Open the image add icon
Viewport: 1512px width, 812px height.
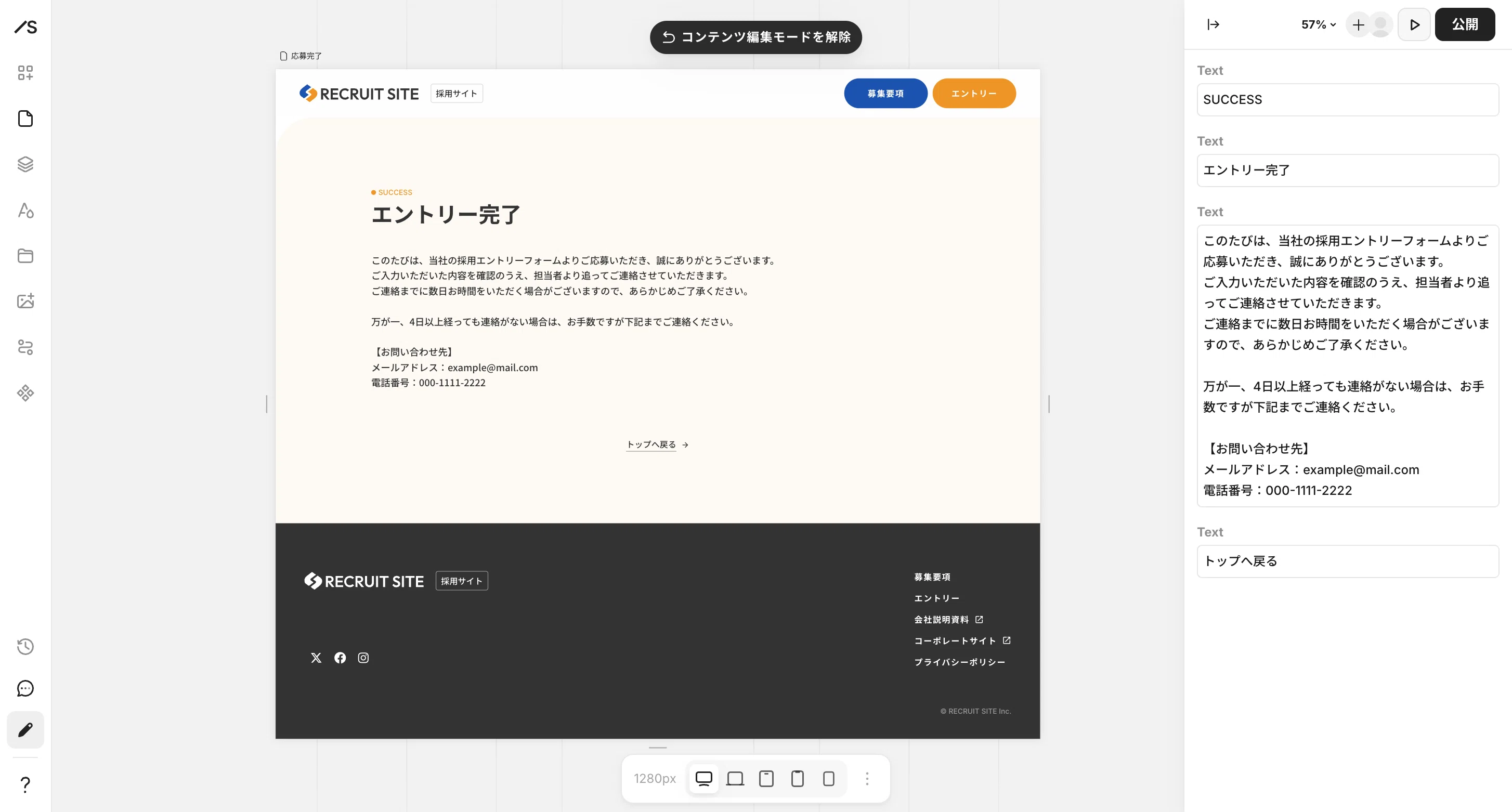click(25, 301)
